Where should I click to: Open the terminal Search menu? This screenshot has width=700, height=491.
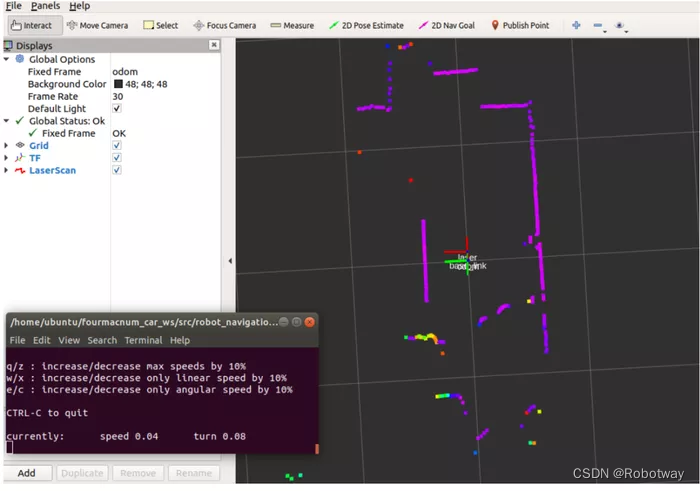[102, 340]
